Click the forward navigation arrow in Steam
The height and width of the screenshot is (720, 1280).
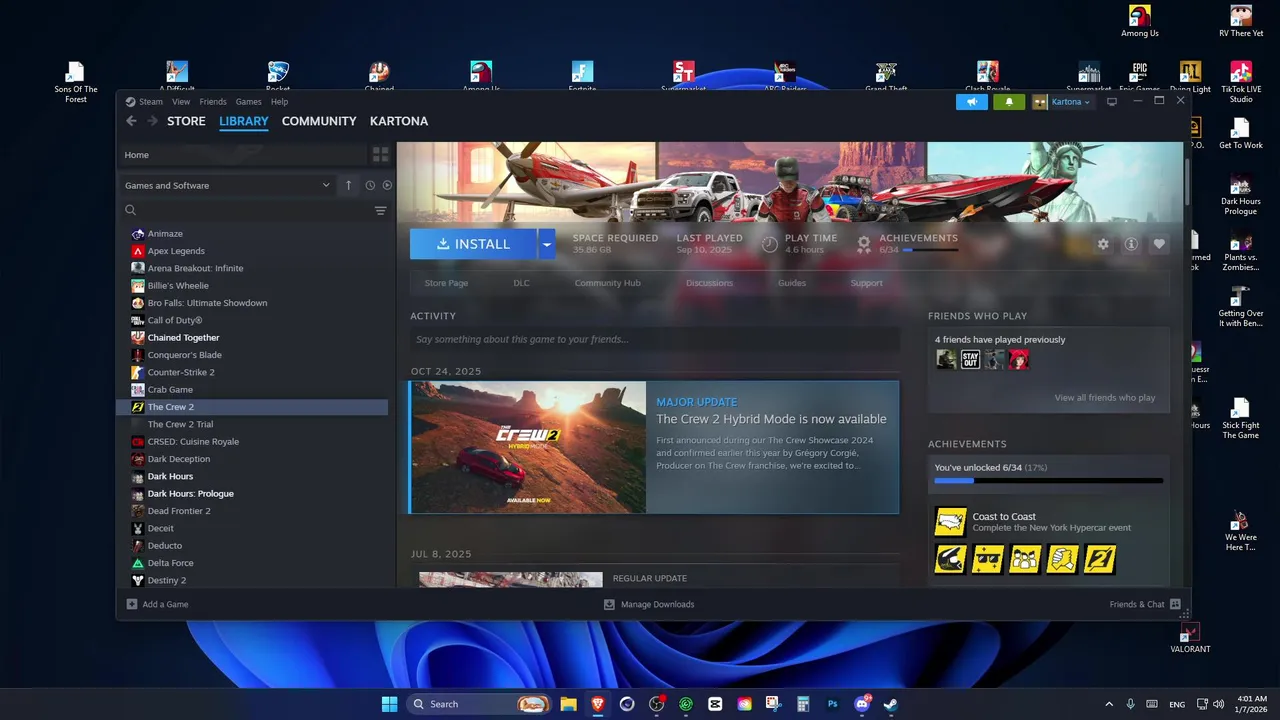click(x=152, y=121)
